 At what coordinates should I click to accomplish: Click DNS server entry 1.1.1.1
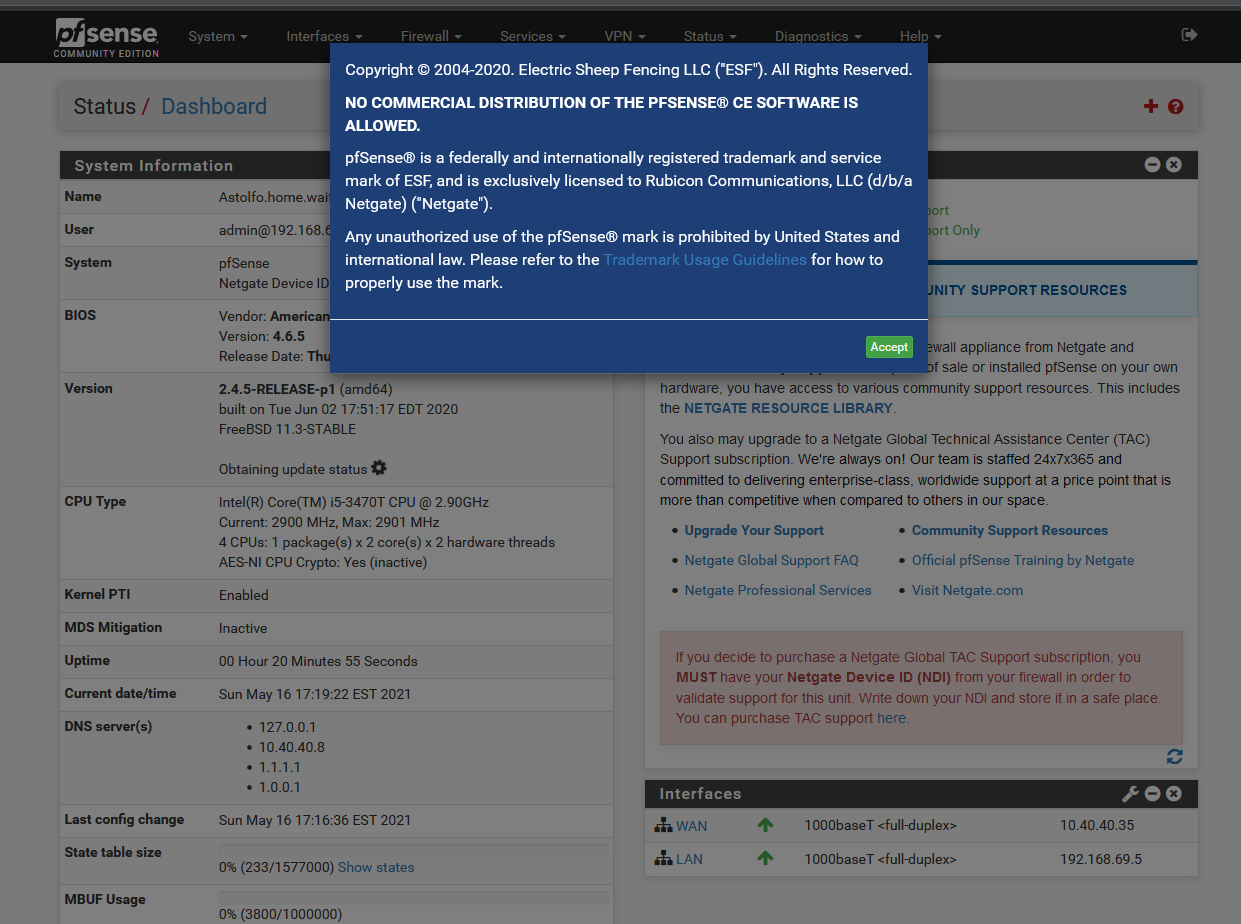(280, 767)
